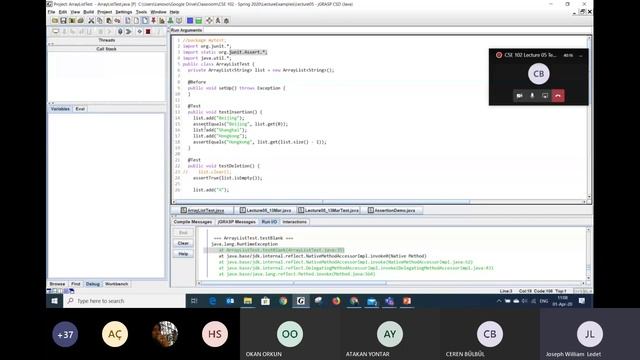Viewport: 640px width, 360px height.
Task: Click the editor horizontal scrollbar
Action: pyautogui.click(x=380, y=202)
